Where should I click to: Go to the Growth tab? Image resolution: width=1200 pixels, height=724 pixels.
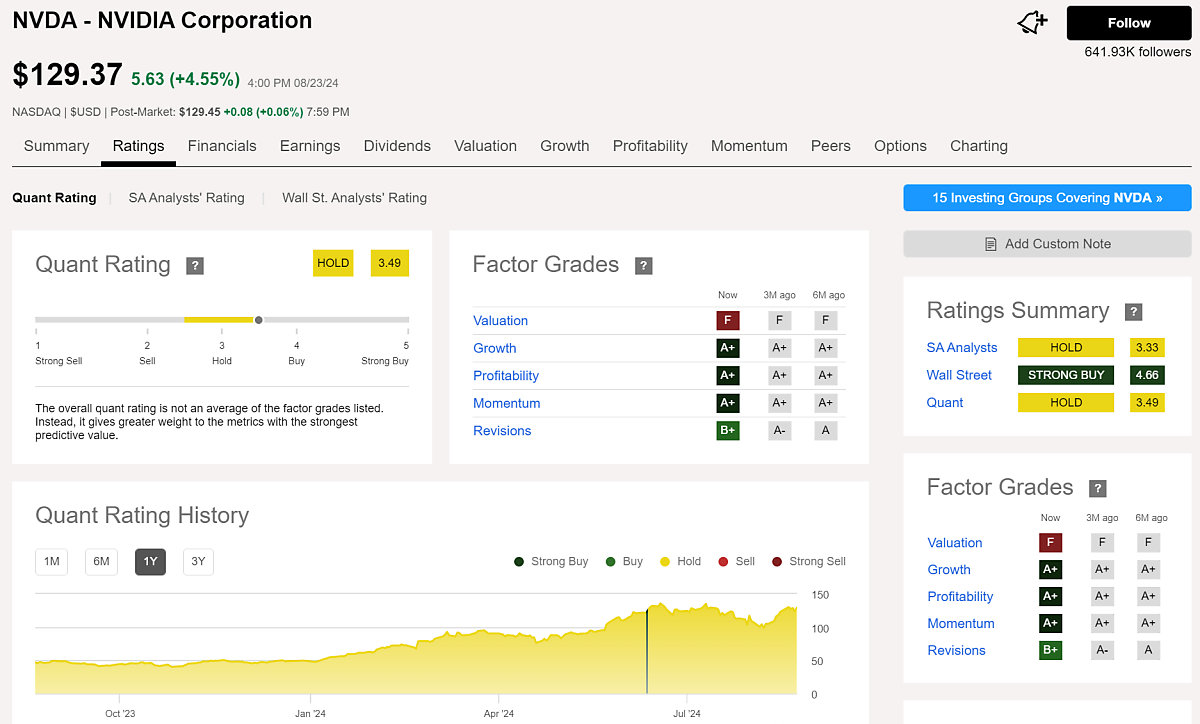coord(565,146)
